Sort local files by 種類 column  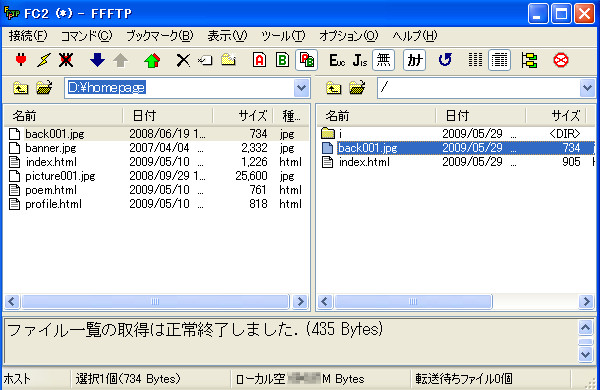[x=291, y=116]
